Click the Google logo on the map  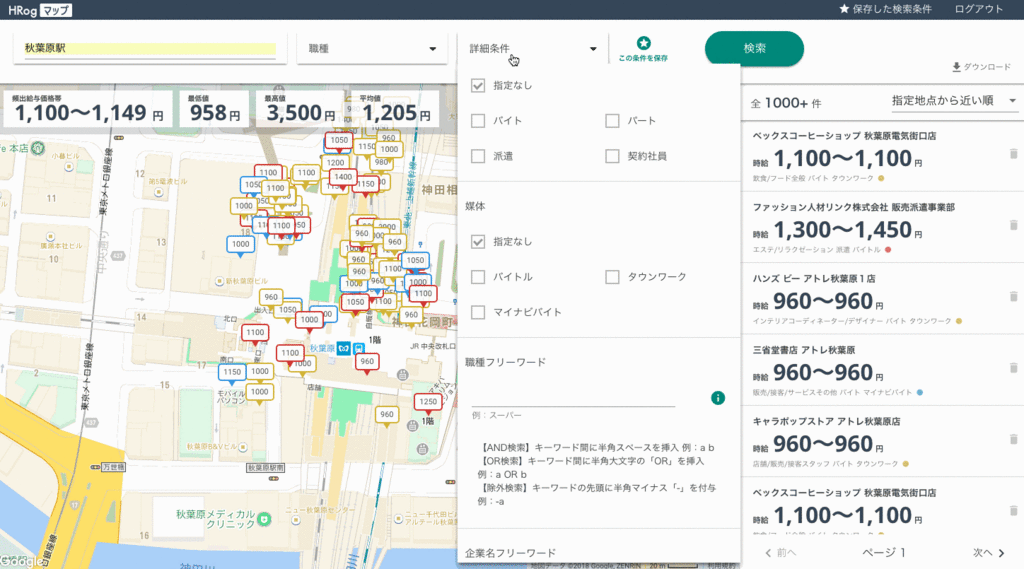click(x=24, y=561)
